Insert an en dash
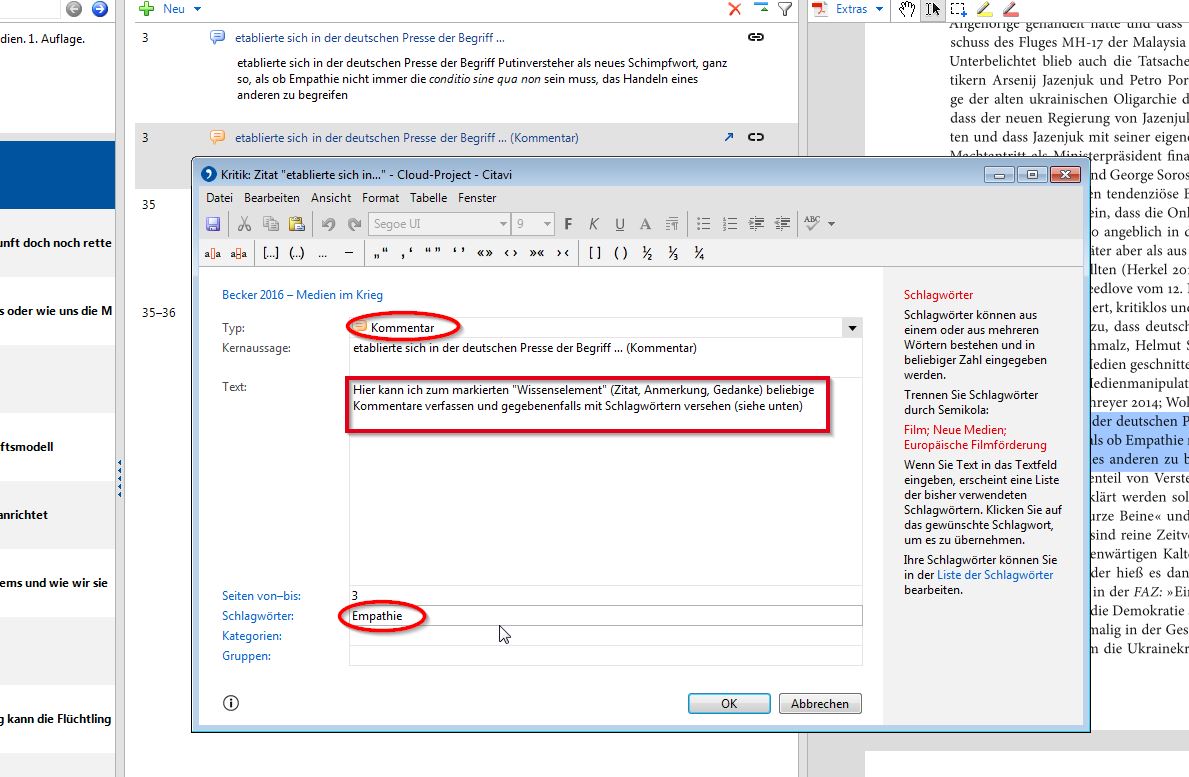 click(349, 253)
